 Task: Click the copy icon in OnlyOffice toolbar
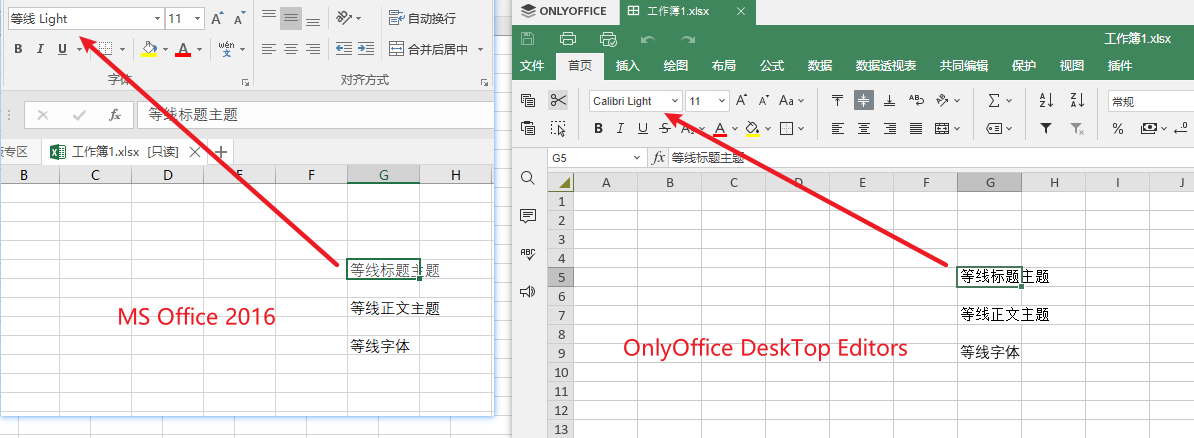[x=528, y=101]
